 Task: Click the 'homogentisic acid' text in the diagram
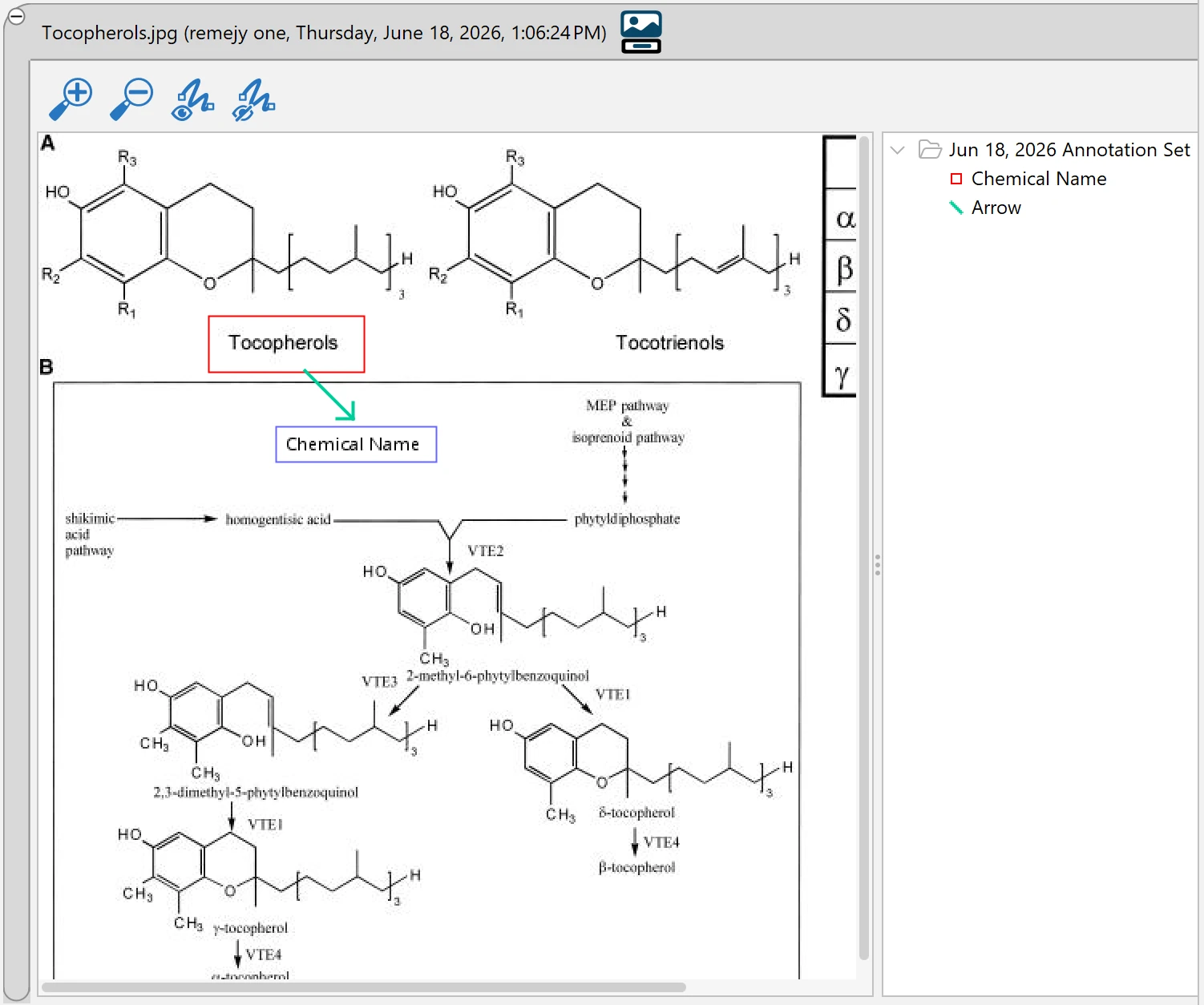(278, 519)
